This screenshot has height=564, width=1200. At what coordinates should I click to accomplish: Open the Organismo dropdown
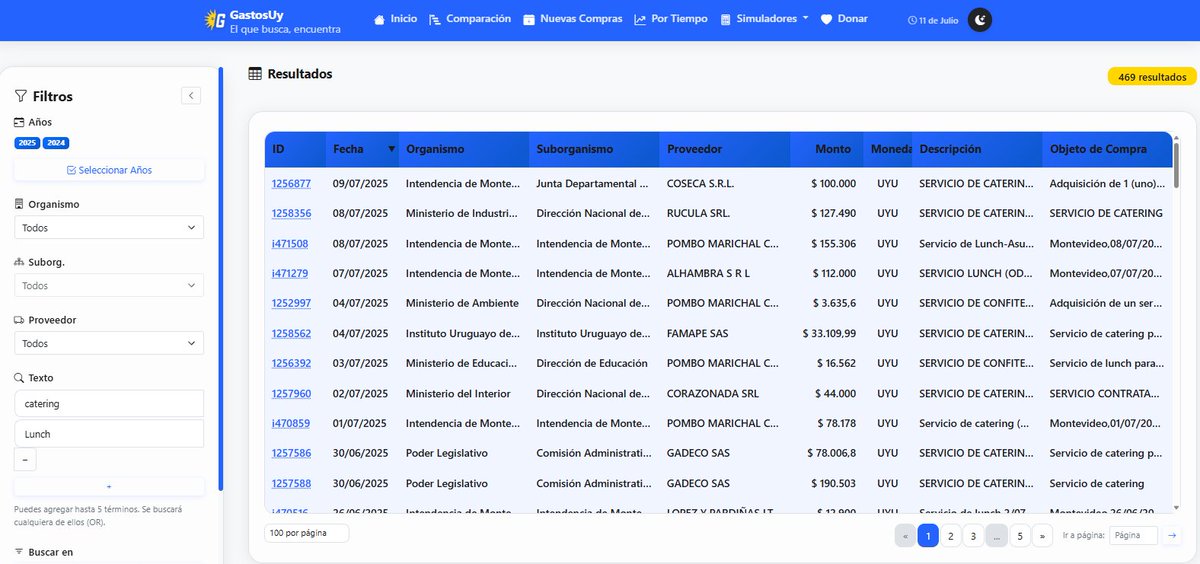click(109, 228)
